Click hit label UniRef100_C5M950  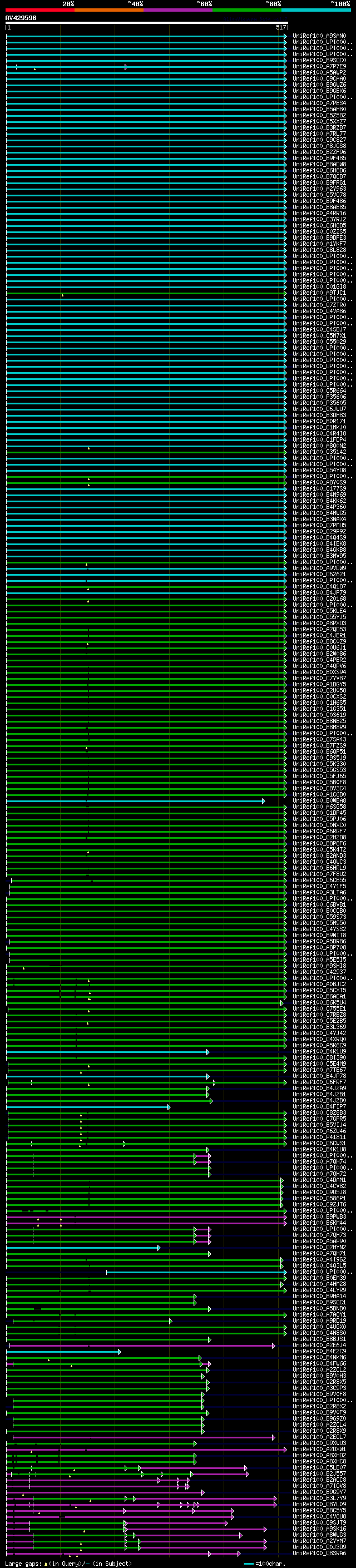pos(319,923)
